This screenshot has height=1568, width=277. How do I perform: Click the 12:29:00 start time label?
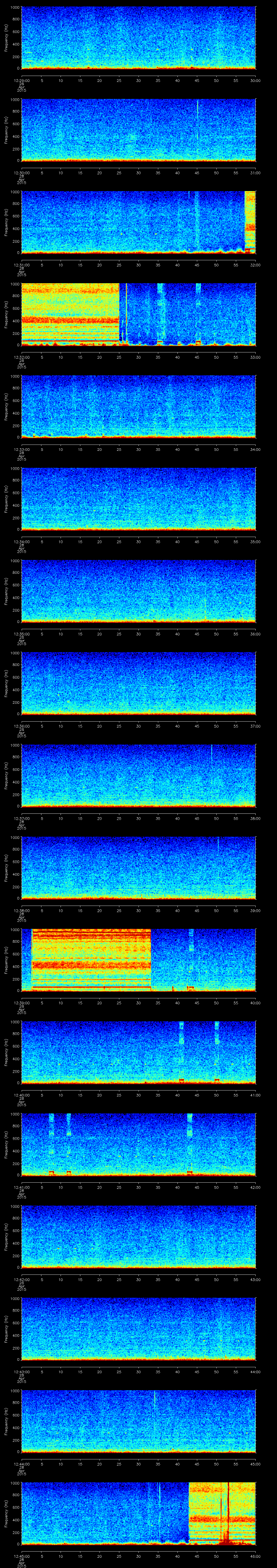[x=21, y=80]
